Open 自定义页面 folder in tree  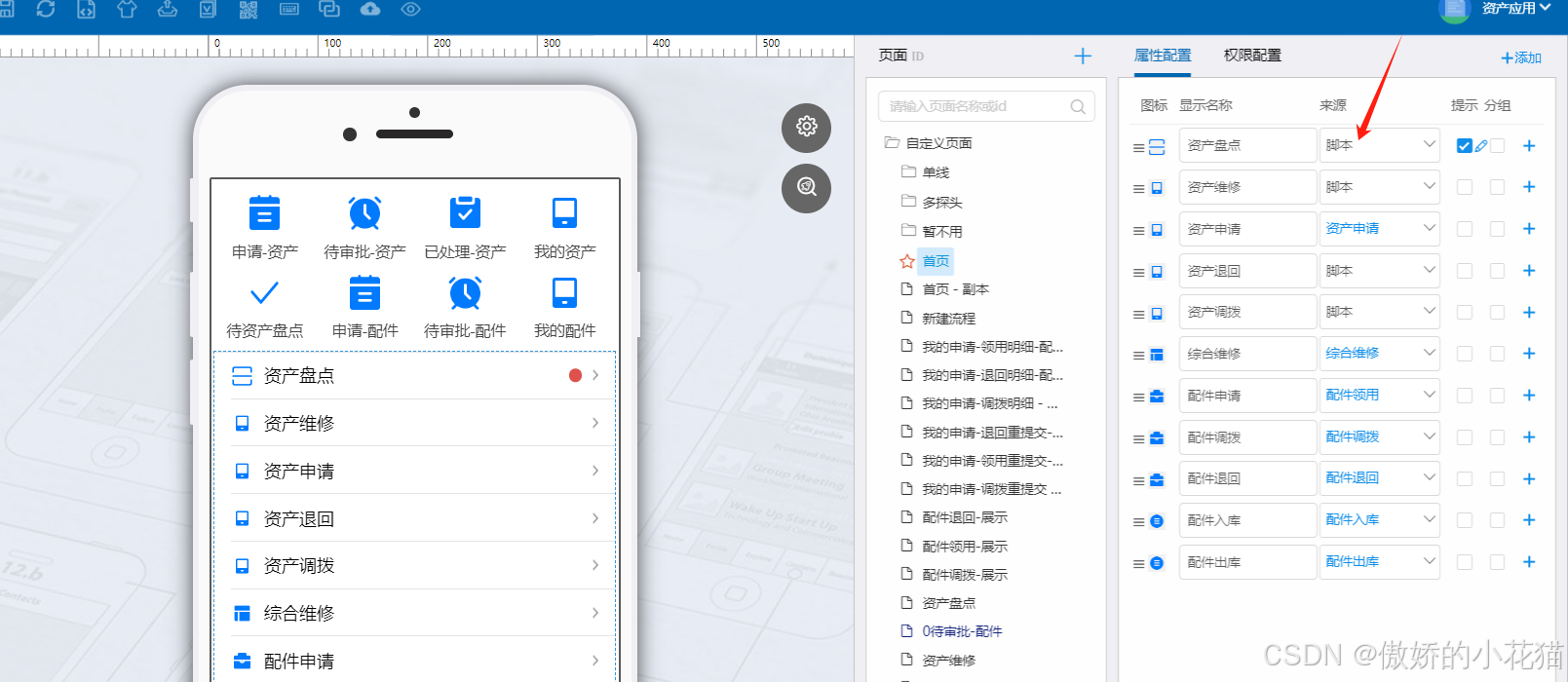(x=938, y=143)
